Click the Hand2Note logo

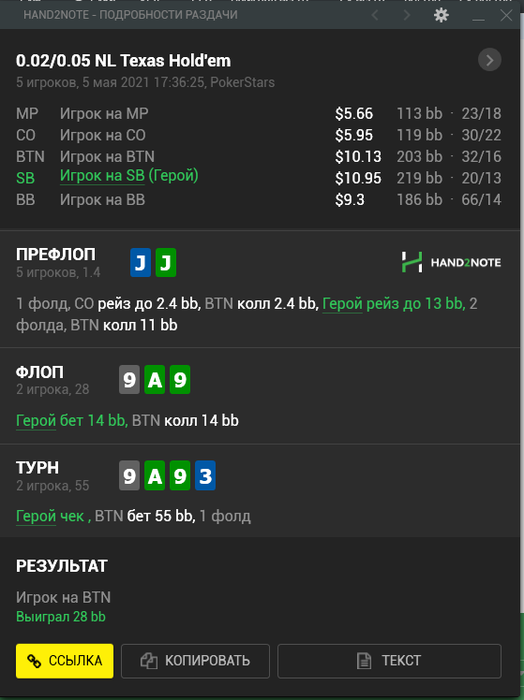451,262
